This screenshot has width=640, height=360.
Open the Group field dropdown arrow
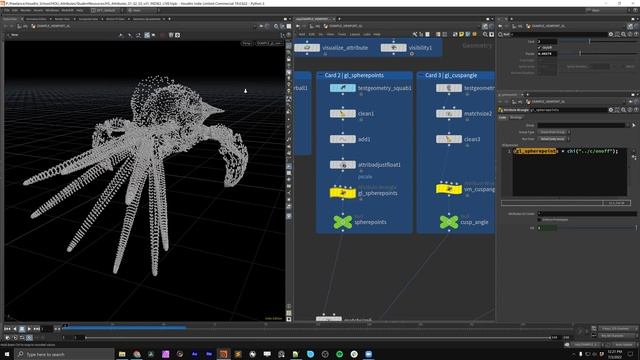coord(628,125)
